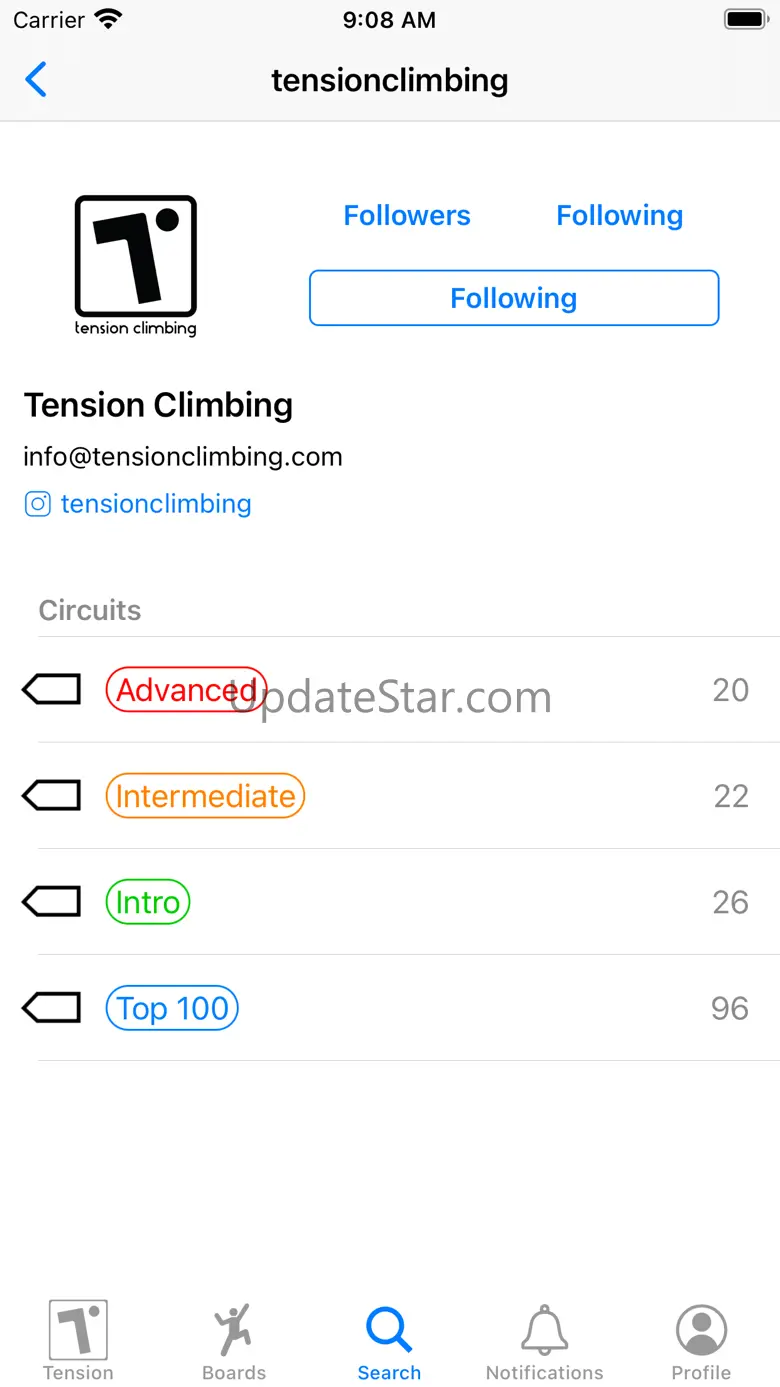Go to the Profile tab
Viewport: 780px width, 1387px height.
tap(701, 1340)
